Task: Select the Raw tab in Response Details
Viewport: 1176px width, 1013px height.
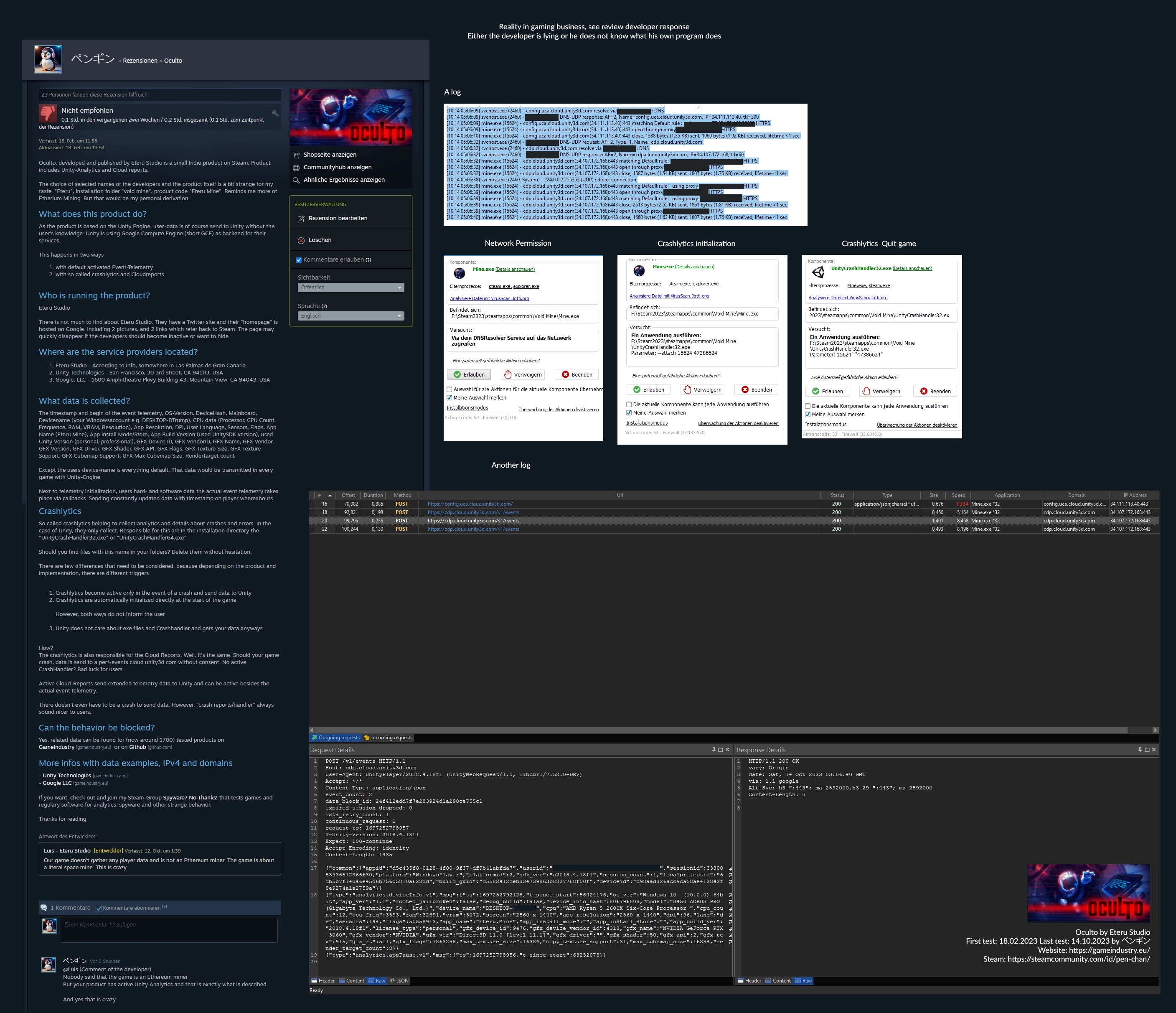Action: [x=803, y=981]
